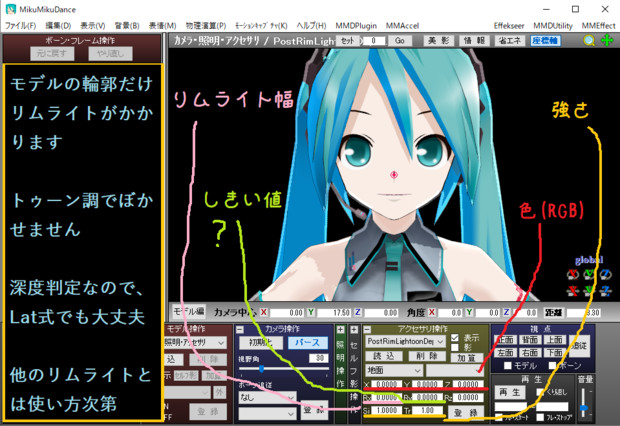Collapse the アクセサリ操作 panel with minus button

point(367,329)
